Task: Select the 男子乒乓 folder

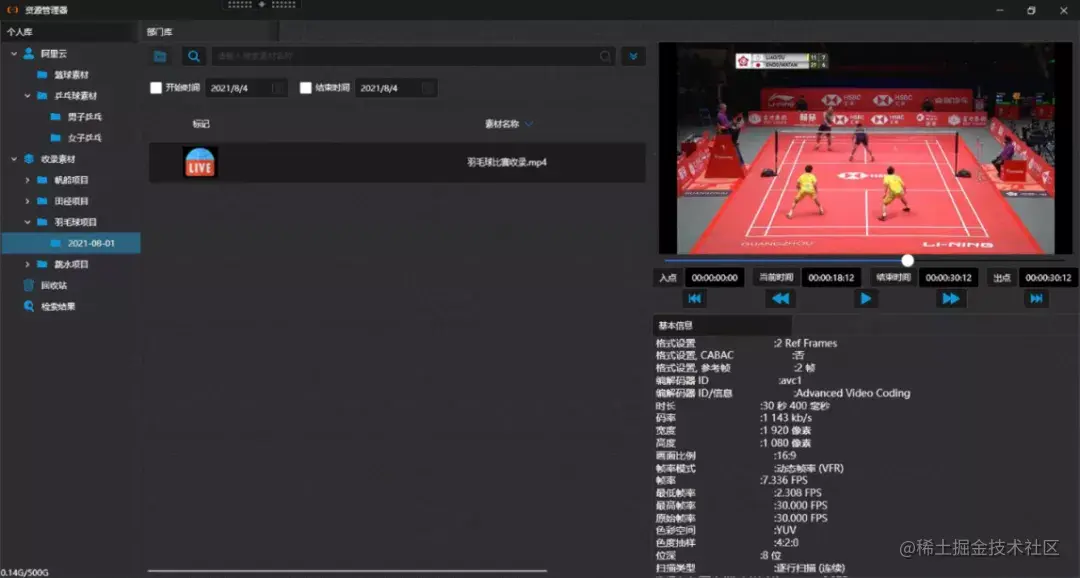Action: (x=85, y=116)
